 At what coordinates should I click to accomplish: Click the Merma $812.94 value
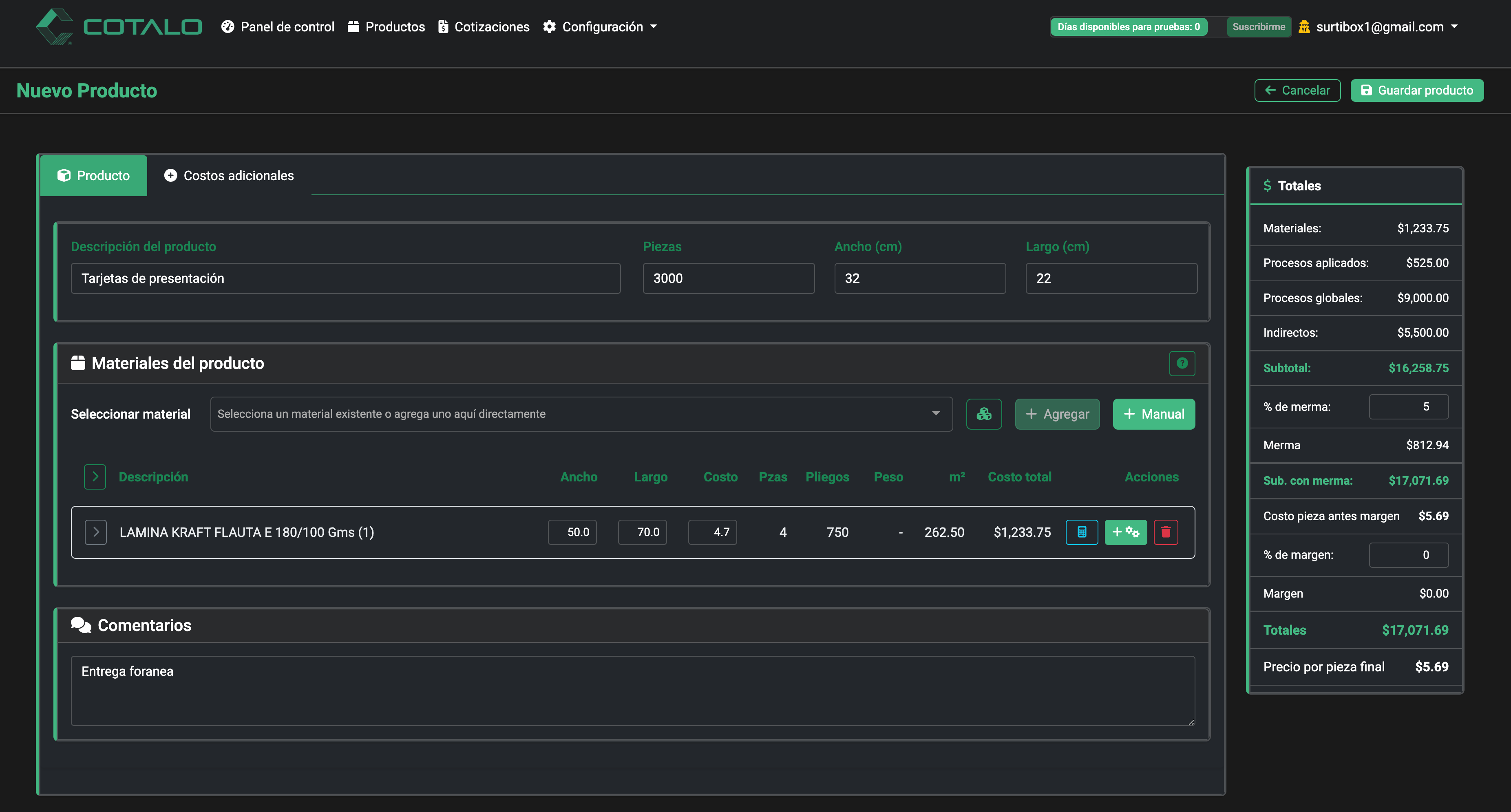tap(1427, 445)
